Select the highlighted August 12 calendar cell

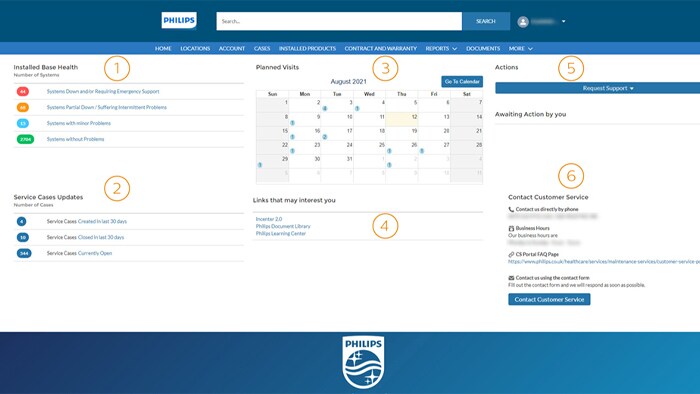(x=402, y=119)
